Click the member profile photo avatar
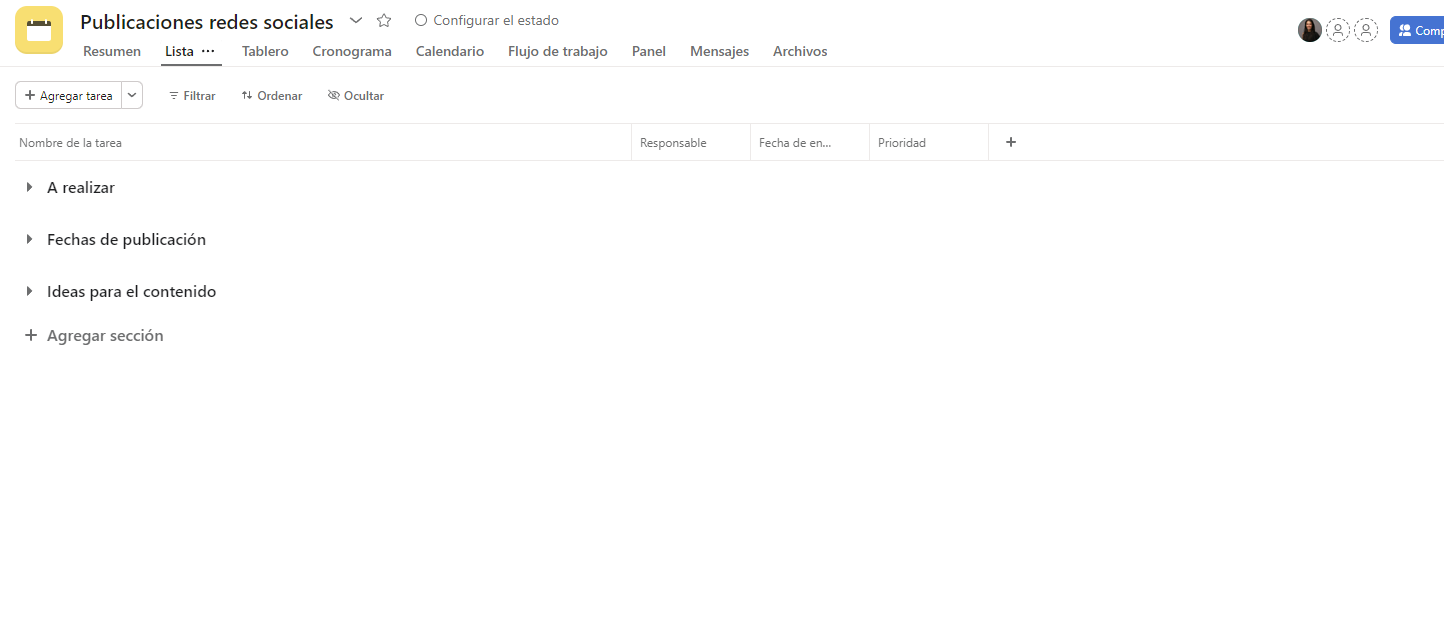Image resolution: width=1444 pixels, height=636 pixels. [1310, 30]
